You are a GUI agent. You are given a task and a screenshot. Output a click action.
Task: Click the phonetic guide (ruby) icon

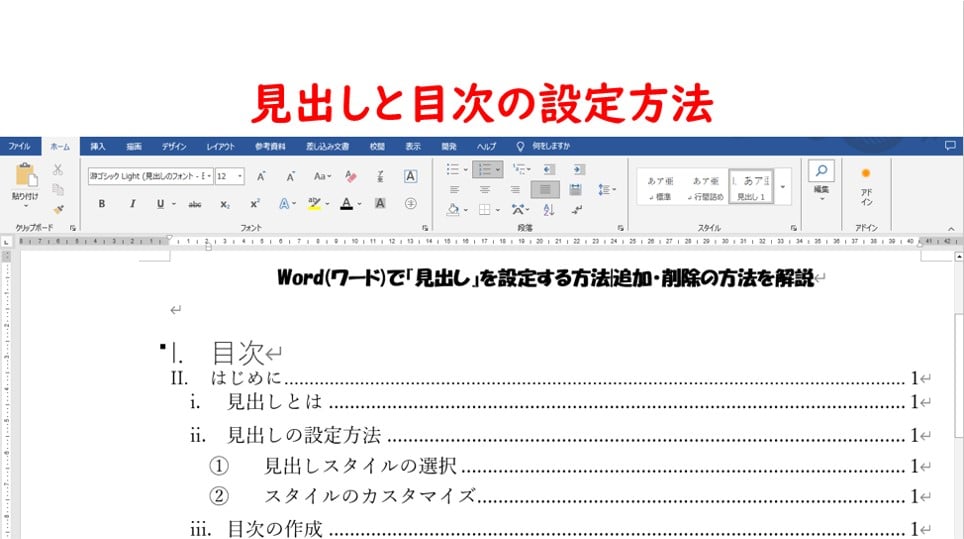(x=380, y=176)
